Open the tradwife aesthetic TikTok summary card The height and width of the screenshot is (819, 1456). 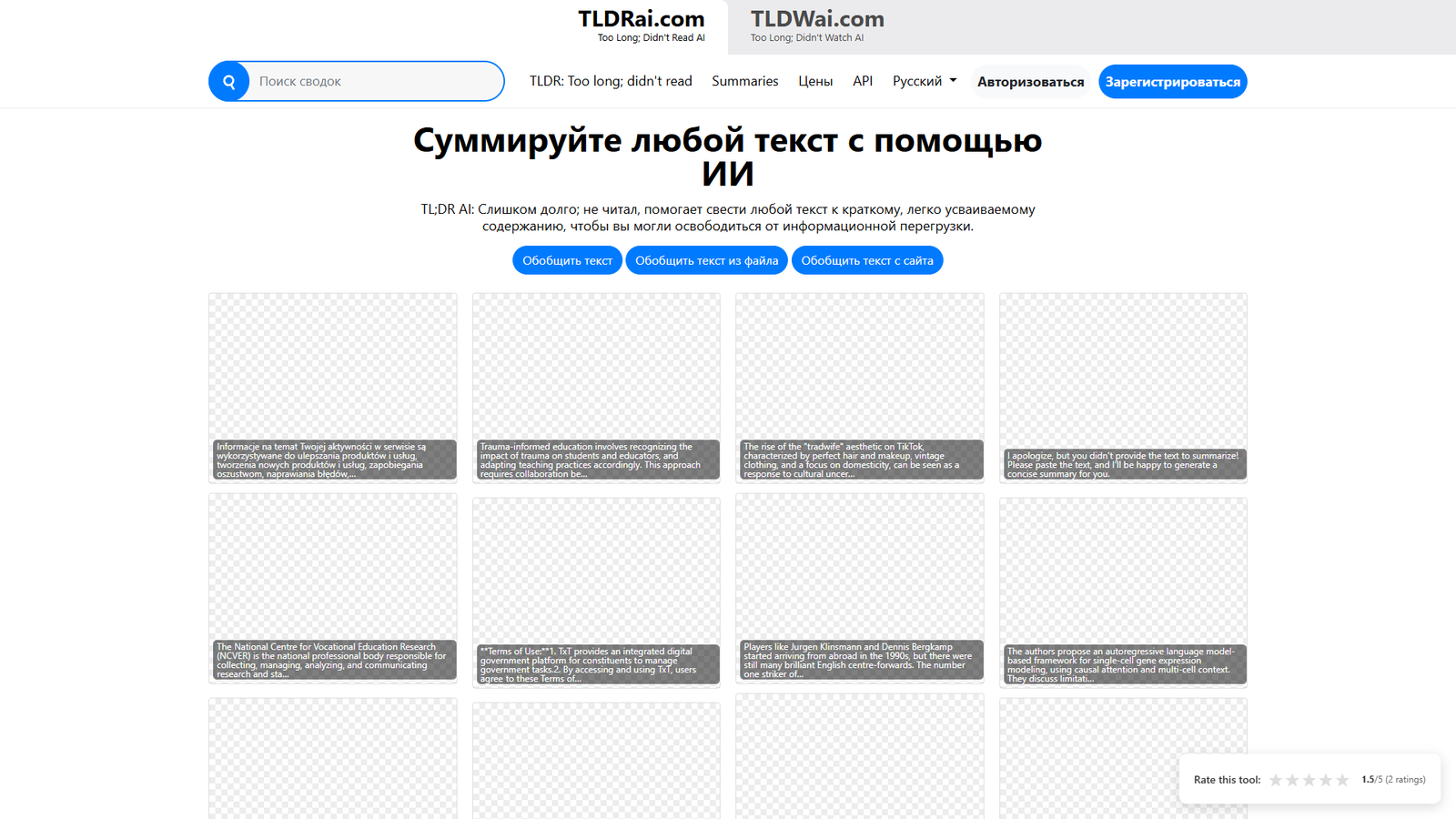tap(860, 388)
